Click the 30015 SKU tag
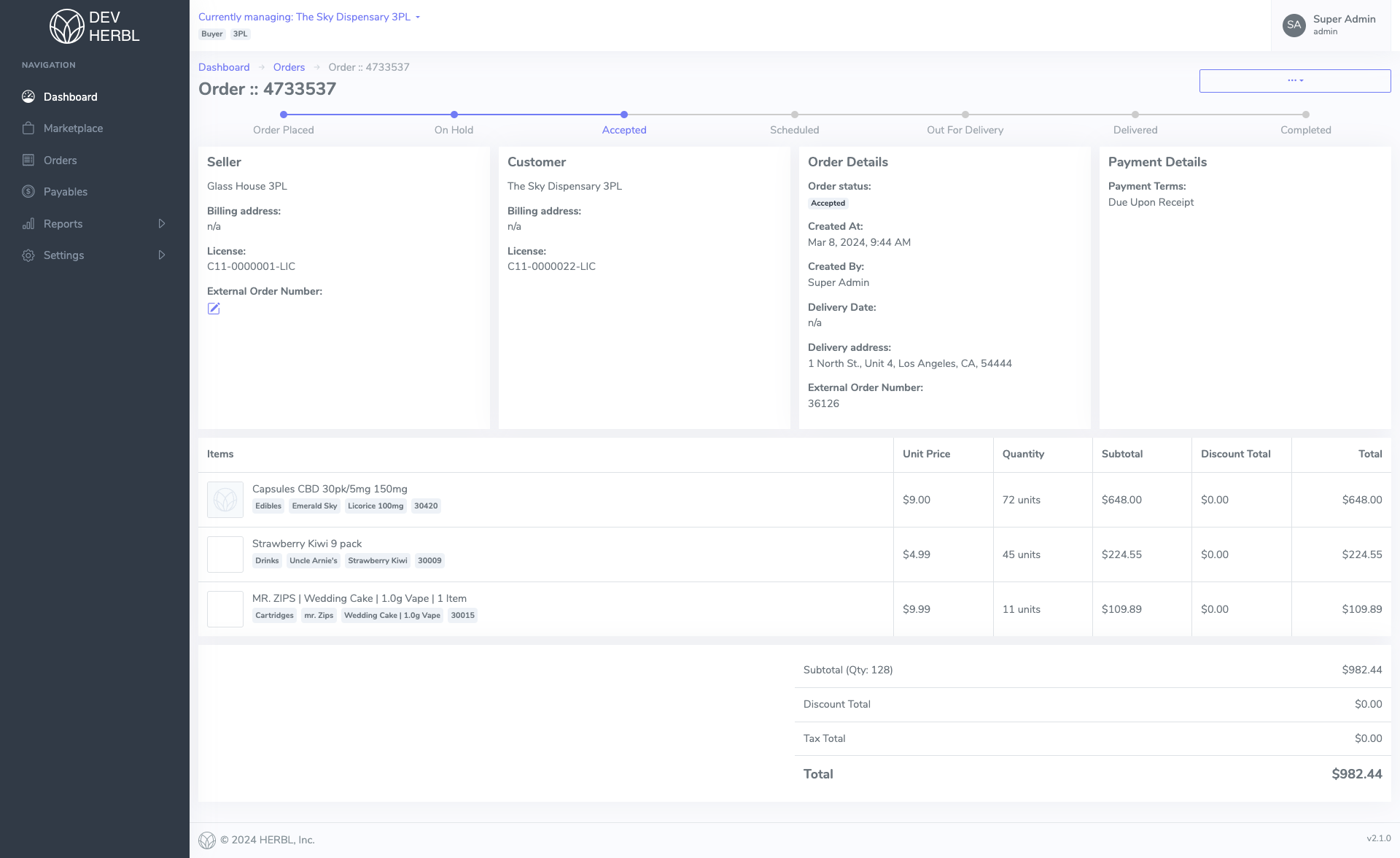Viewport: 1400px width, 858px height. [x=462, y=616]
